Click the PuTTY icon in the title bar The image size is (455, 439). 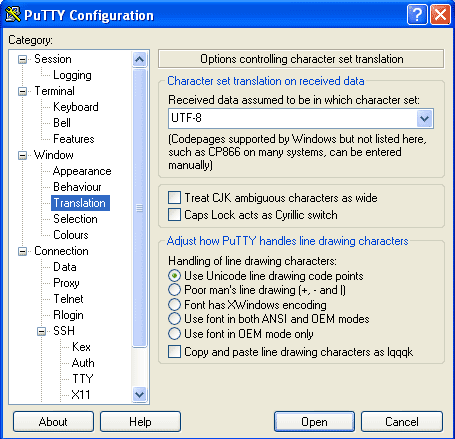point(13,15)
